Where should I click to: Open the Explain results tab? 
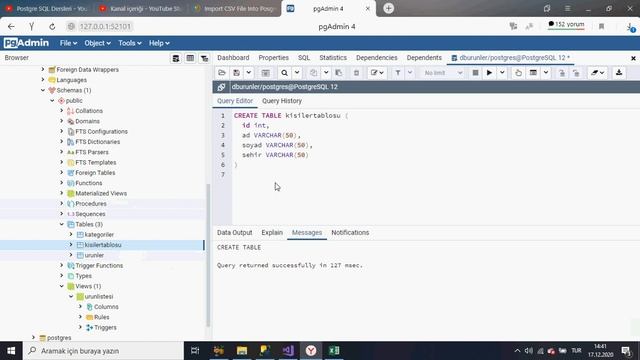[x=272, y=233]
